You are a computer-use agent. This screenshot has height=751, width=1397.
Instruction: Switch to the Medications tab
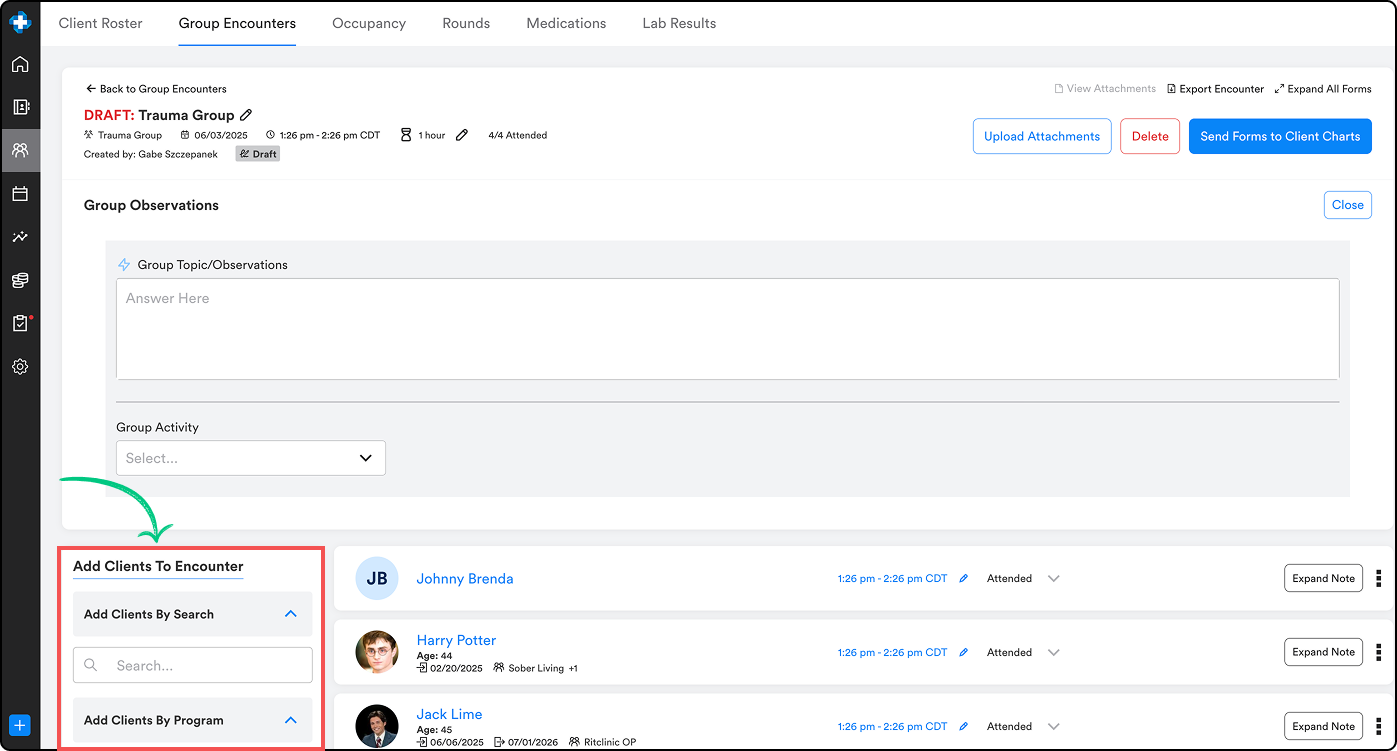coord(566,23)
